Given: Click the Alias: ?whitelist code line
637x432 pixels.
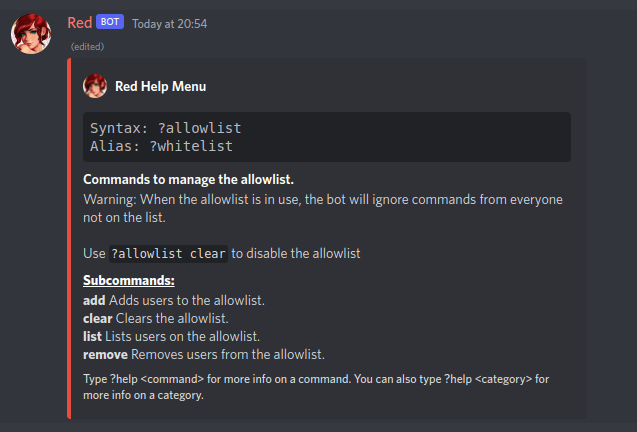Looking at the screenshot, I should tap(161, 146).
